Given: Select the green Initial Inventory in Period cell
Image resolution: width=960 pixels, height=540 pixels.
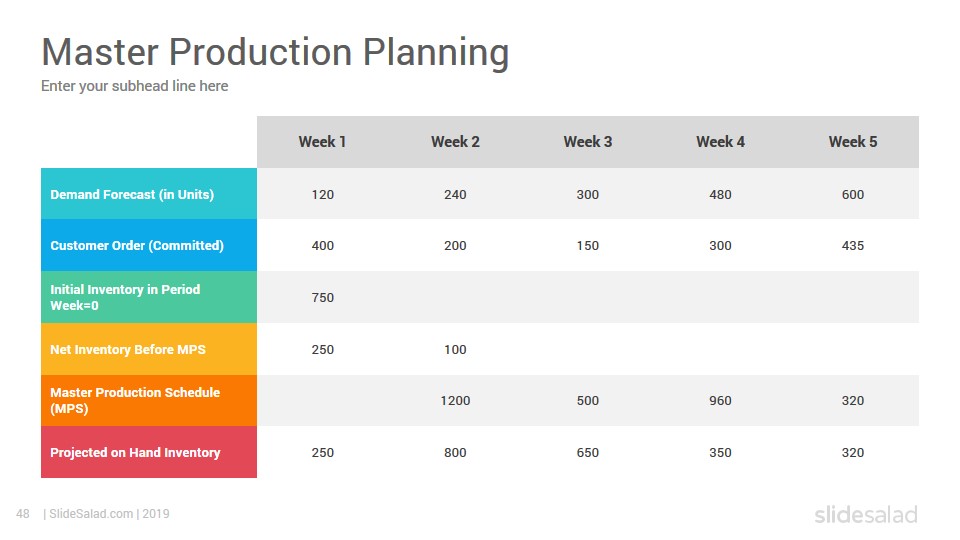Looking at the screenshot, I should (149, 298).
